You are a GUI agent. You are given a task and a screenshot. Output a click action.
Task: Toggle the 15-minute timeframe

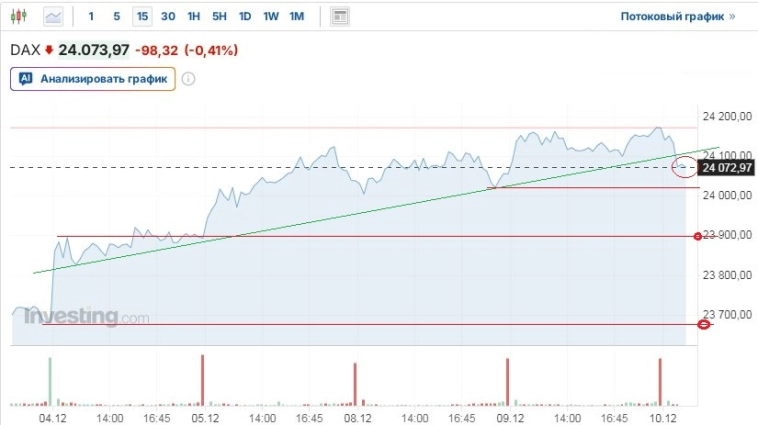[143, 16]
